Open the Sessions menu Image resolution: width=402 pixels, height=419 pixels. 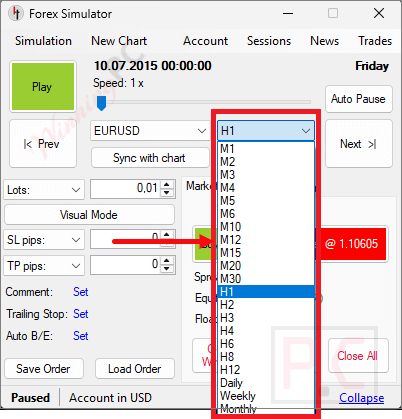[x=269, y=41]
